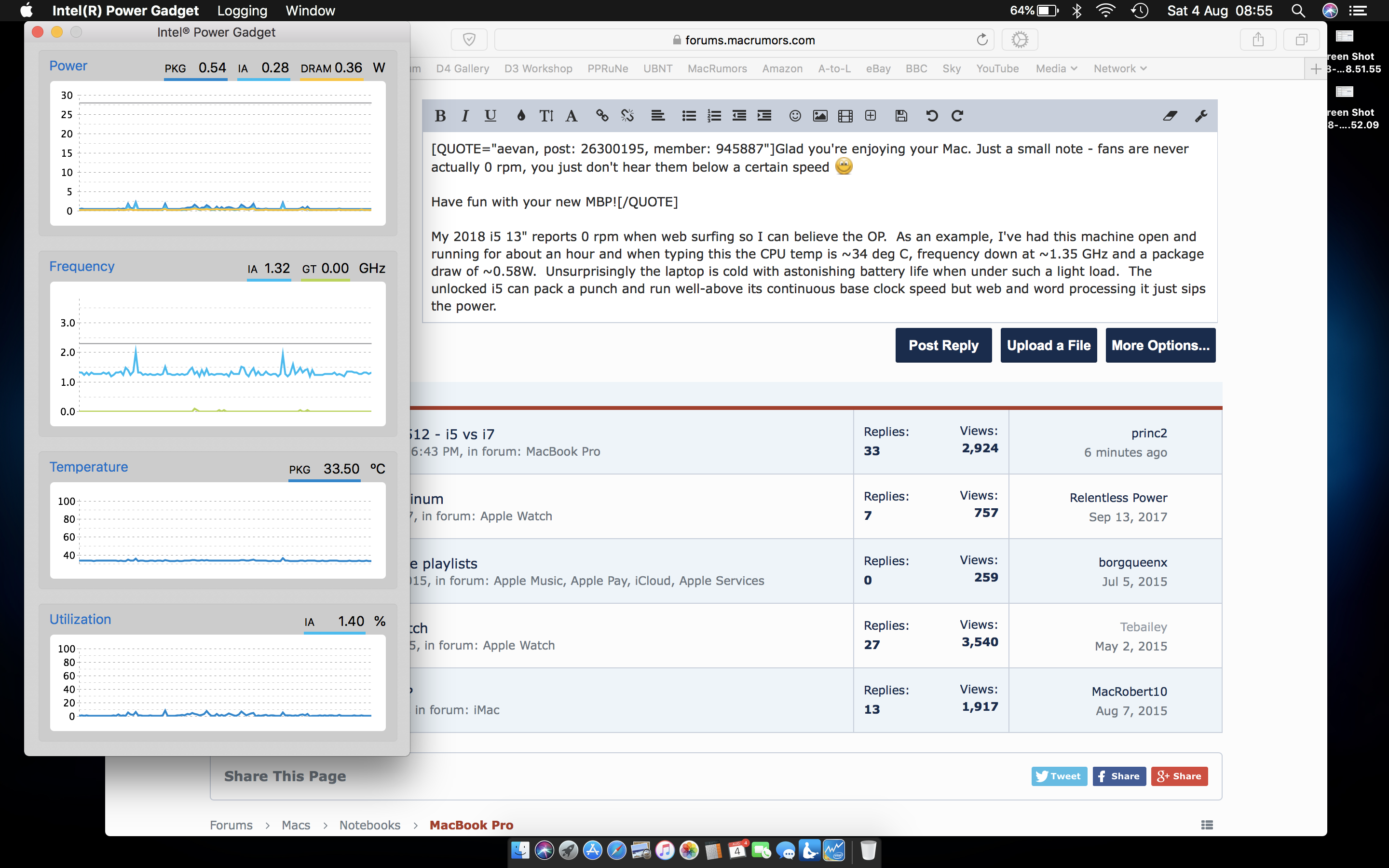Open the Insert plus-box menu
This screenshot has width=1389, height=868.
[871, 116]
